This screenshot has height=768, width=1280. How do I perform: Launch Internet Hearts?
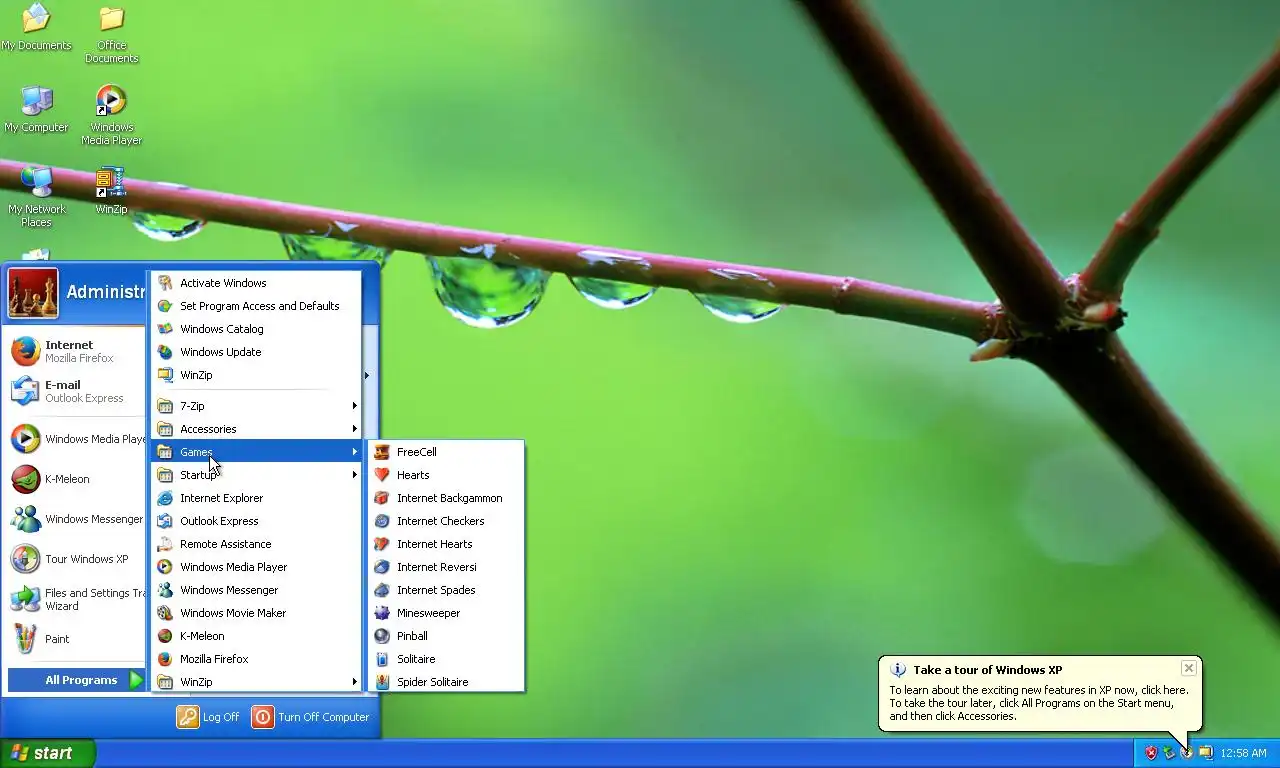pyautogui.click(x=446, y=544)
